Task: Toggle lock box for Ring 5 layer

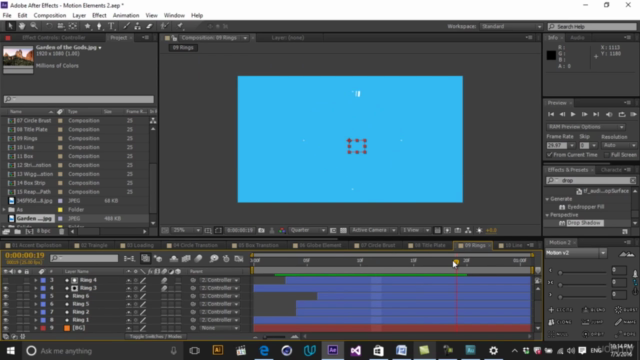Action: tap(27, 304)
